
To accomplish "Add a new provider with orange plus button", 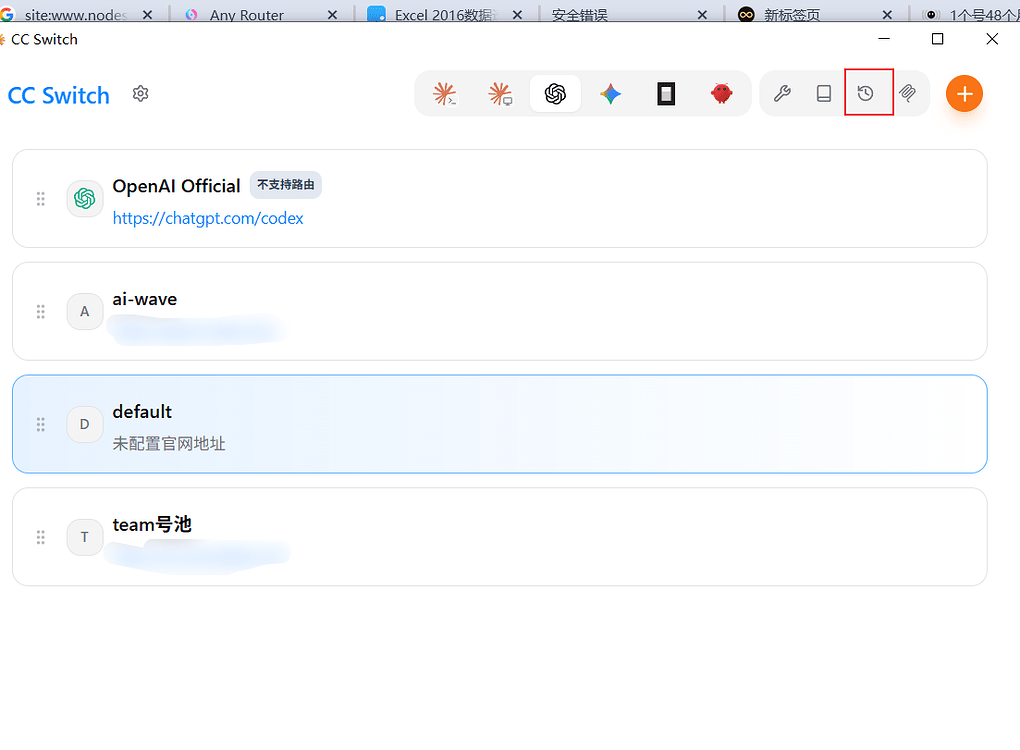I will coord(964,94).
